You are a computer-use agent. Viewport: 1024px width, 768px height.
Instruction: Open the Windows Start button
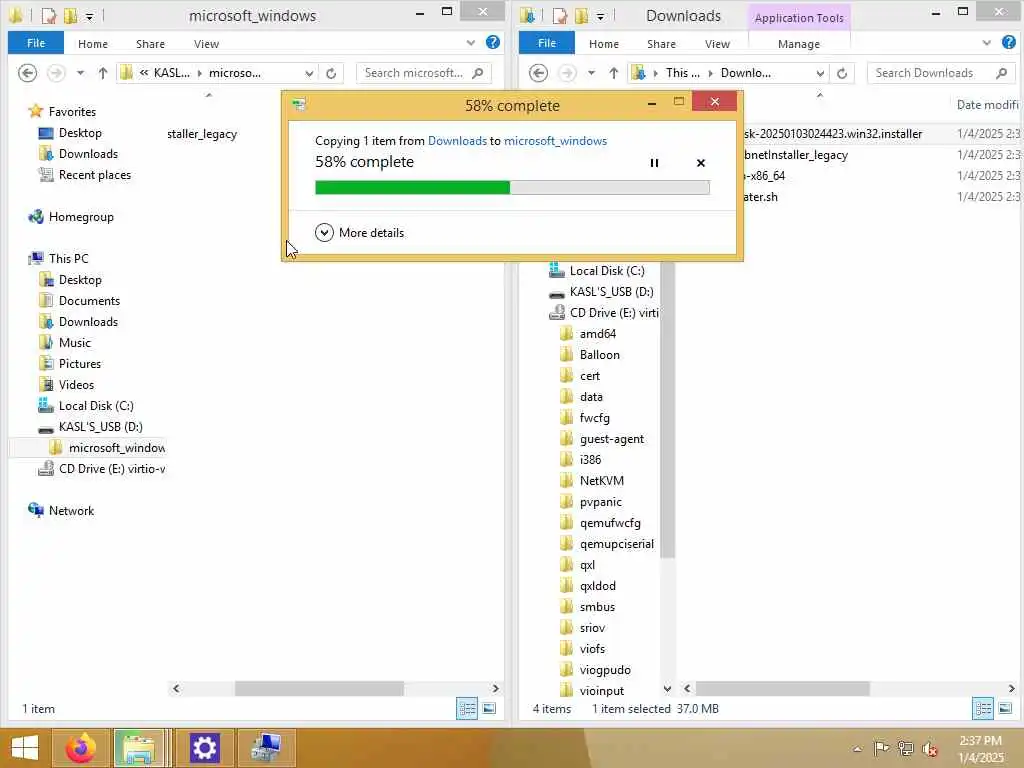[25, 748]
